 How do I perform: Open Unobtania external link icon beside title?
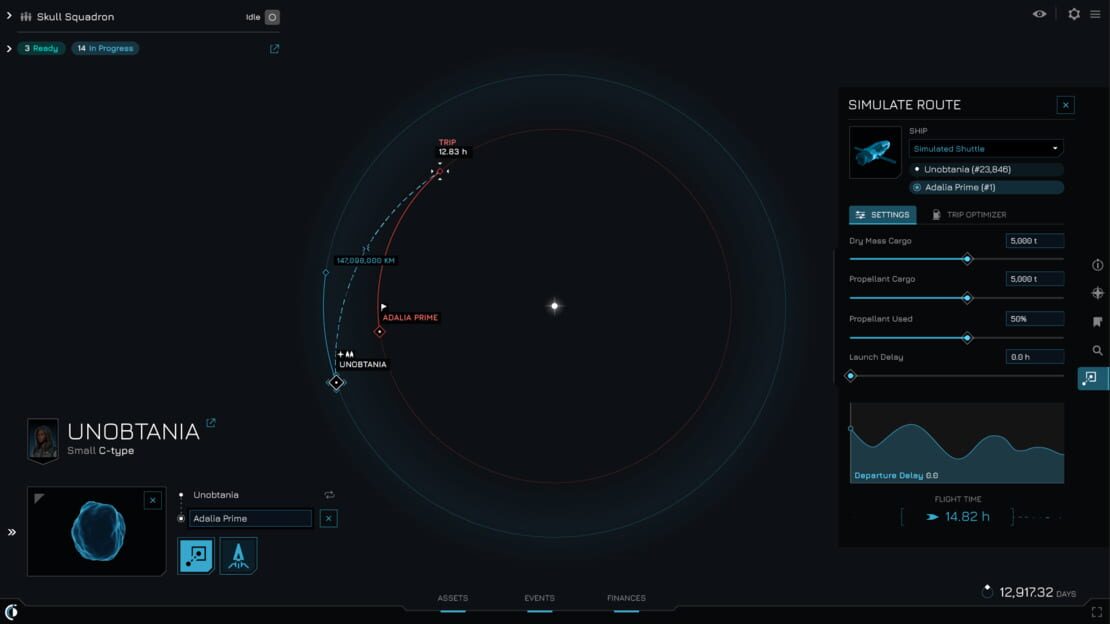(x=210, y=423)
